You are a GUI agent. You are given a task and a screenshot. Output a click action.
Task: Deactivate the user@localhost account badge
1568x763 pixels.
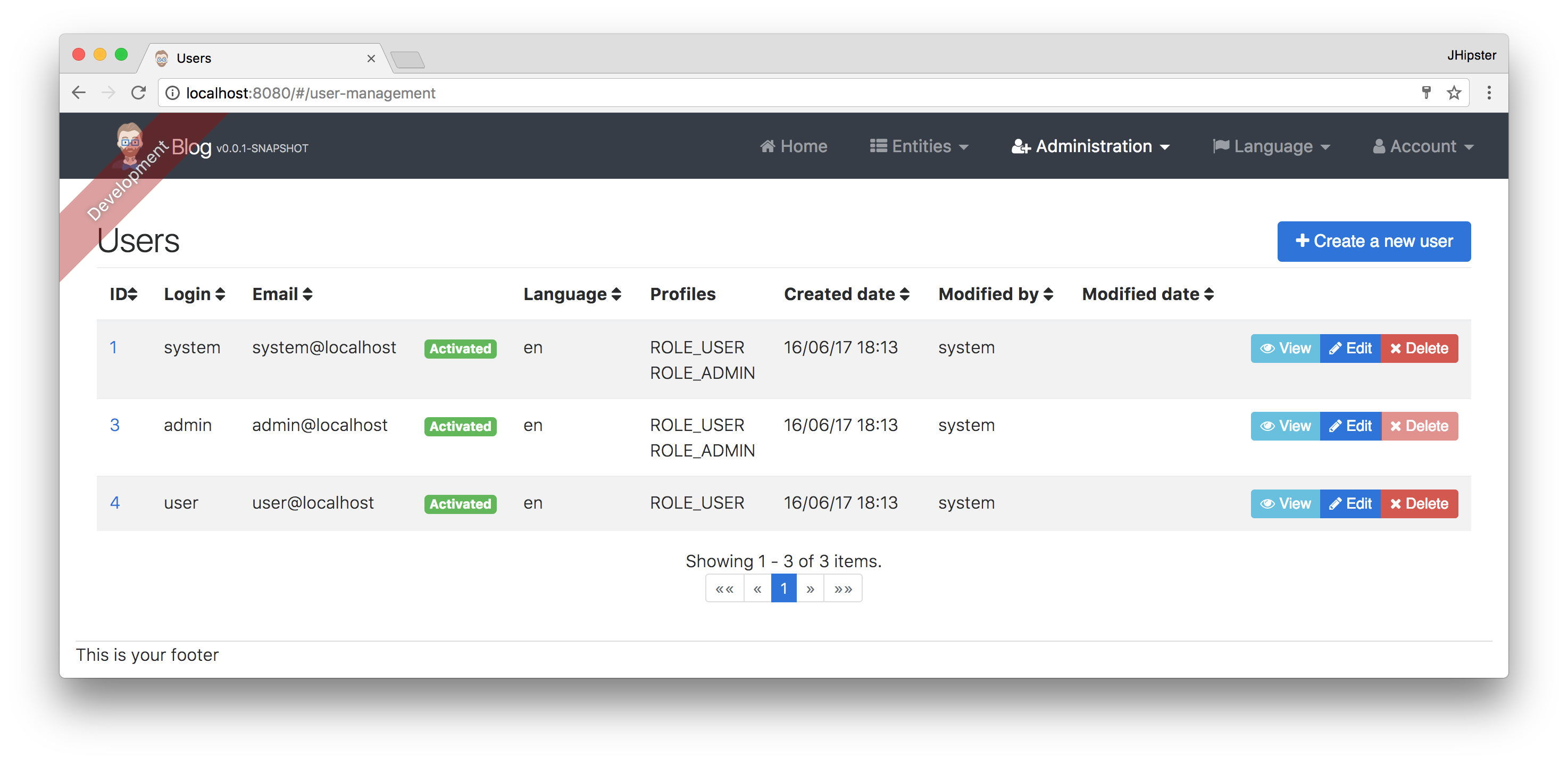click(460, 503)
